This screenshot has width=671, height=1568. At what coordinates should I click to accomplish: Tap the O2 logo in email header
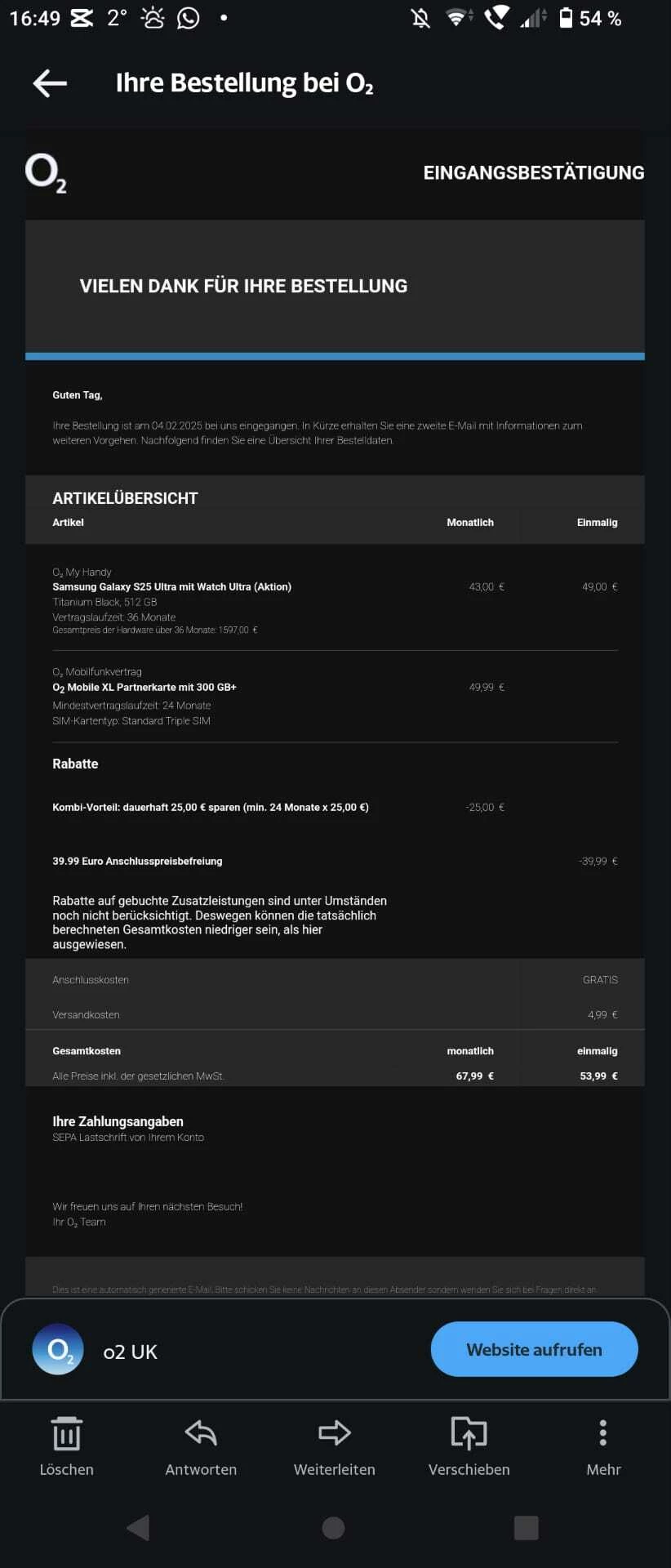tap(46, 173)
